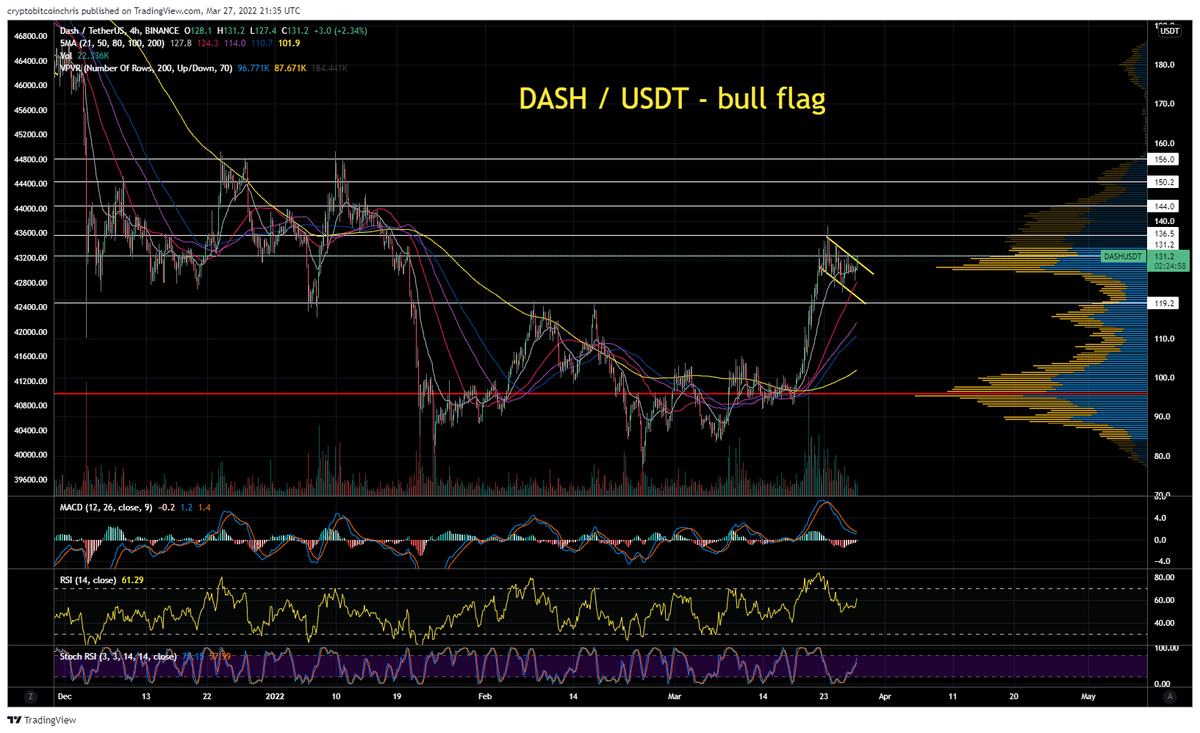Click the 80.00 RSI axis label
The width and height of the screenshot is (1200, 733).
click(1162, 577)
